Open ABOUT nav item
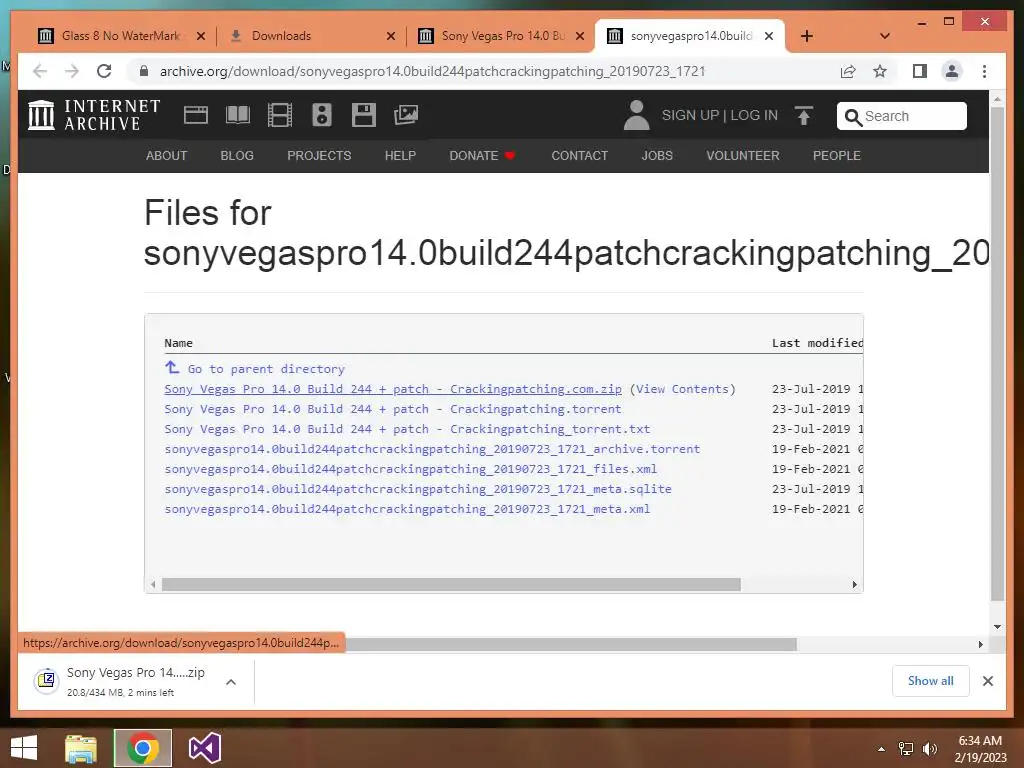Image resolution: width=1024 pixels, height=768 pixels. pos(167,155)
